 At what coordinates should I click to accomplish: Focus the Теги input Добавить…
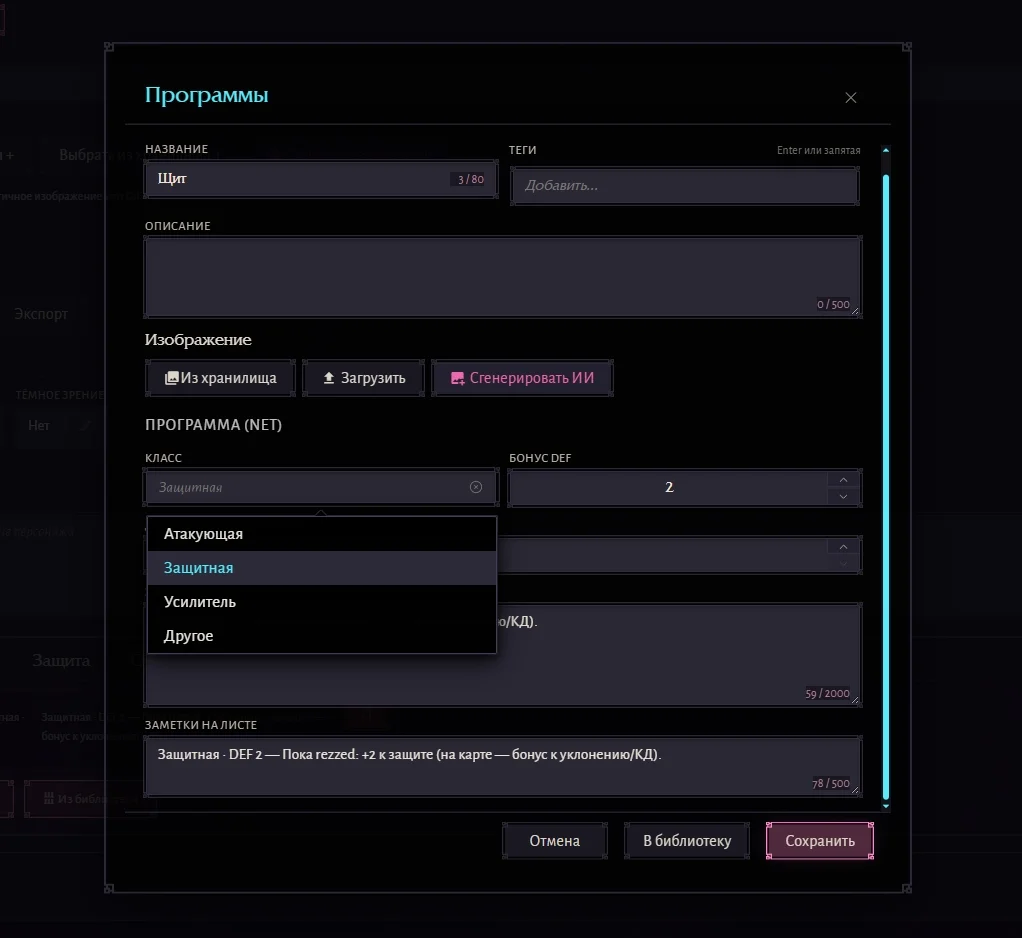(x=684, y=186)
